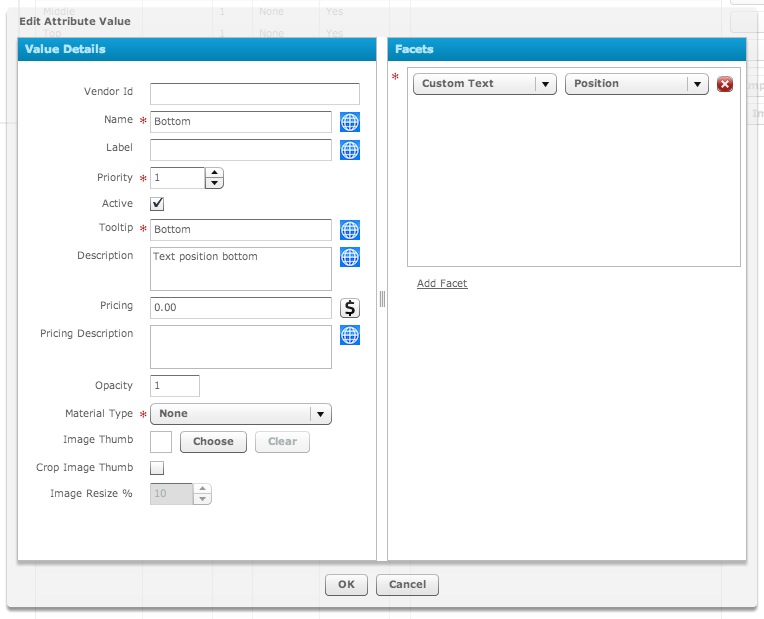Open translations globe for Description field

[x=350, y=257]
